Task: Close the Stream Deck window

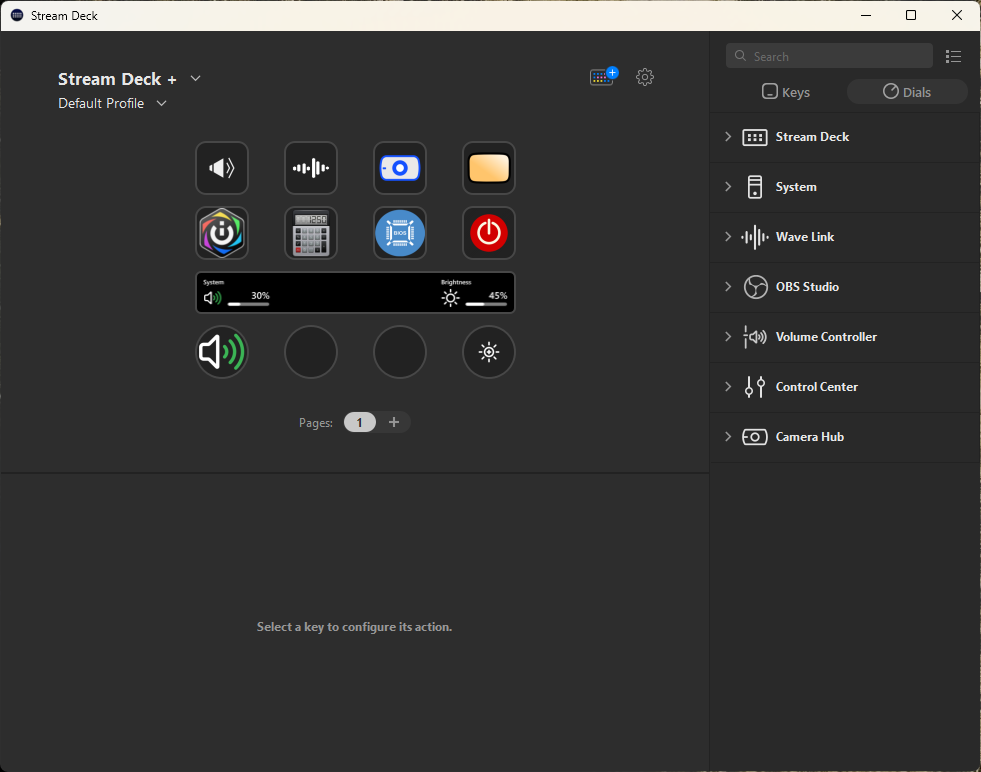Action: (957, 16)
